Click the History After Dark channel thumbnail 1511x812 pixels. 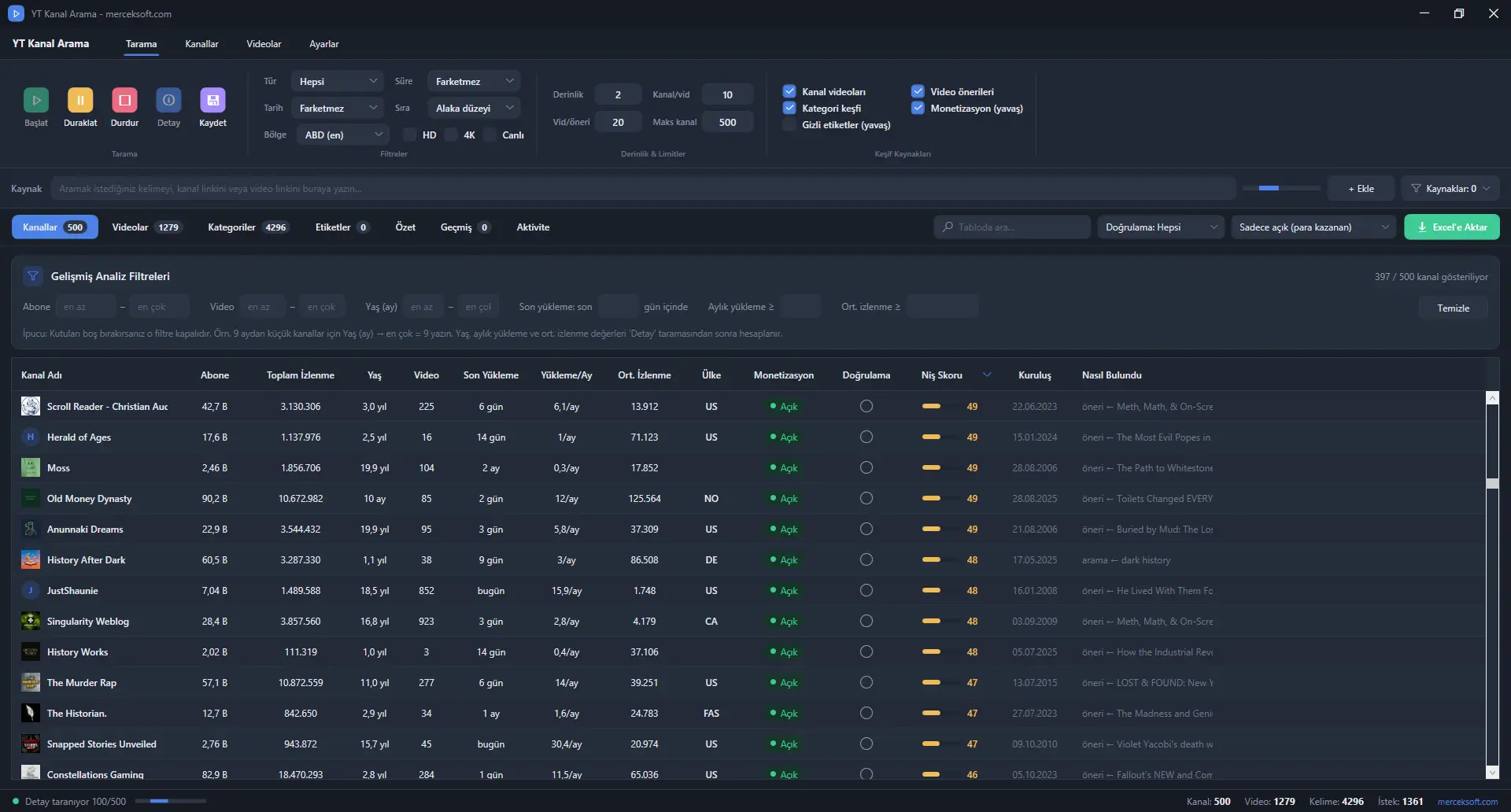pyautogui.click(x=31, y=560)
